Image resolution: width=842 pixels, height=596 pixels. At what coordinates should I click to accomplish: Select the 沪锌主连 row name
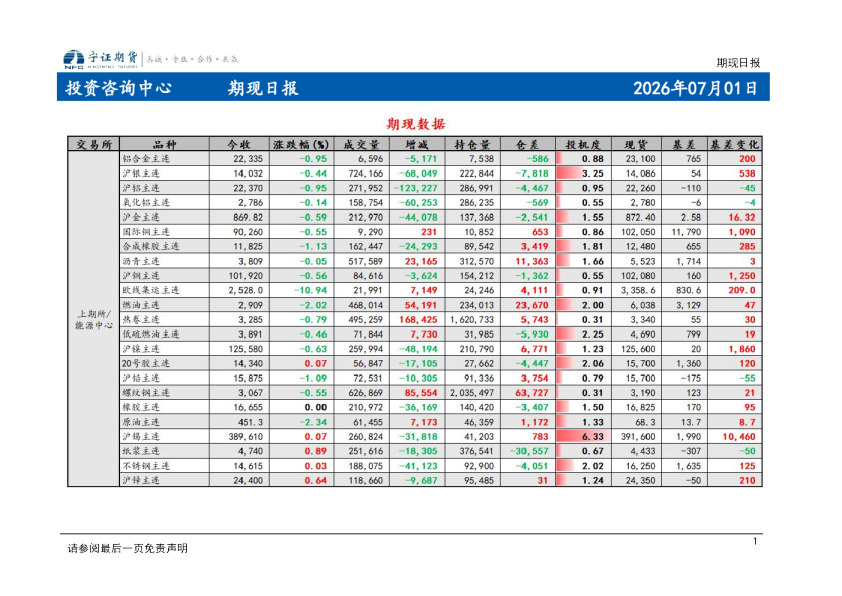pos(141,481)
